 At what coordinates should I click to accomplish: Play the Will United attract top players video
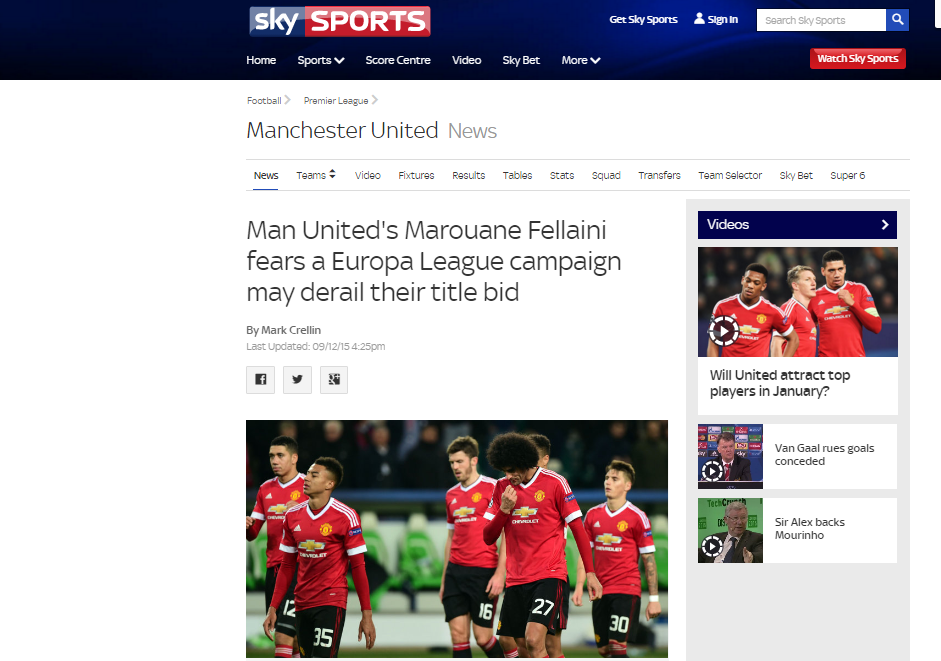[724, 331]
